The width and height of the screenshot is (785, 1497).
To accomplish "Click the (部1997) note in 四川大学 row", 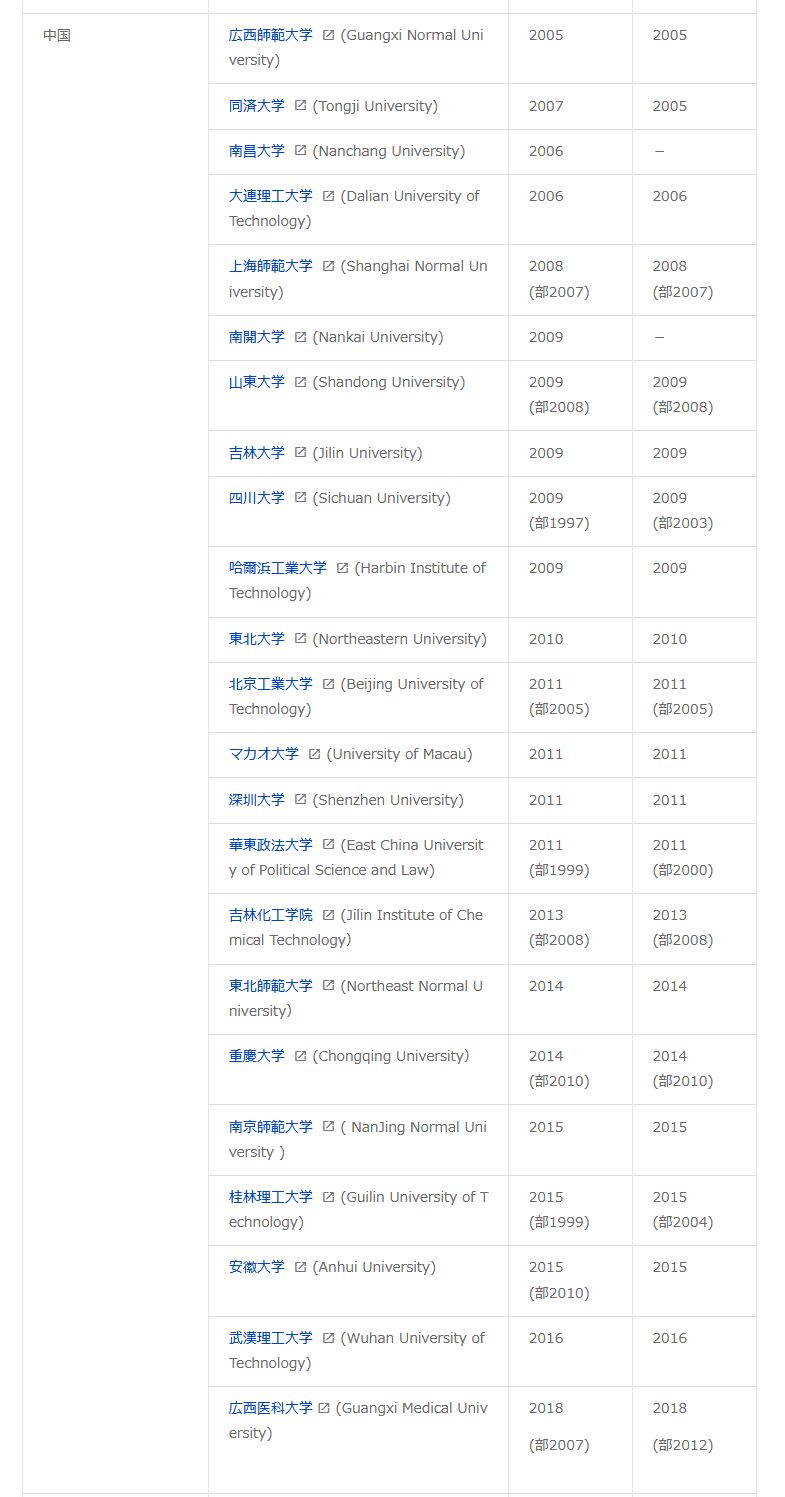I will (x=559, y=523).
